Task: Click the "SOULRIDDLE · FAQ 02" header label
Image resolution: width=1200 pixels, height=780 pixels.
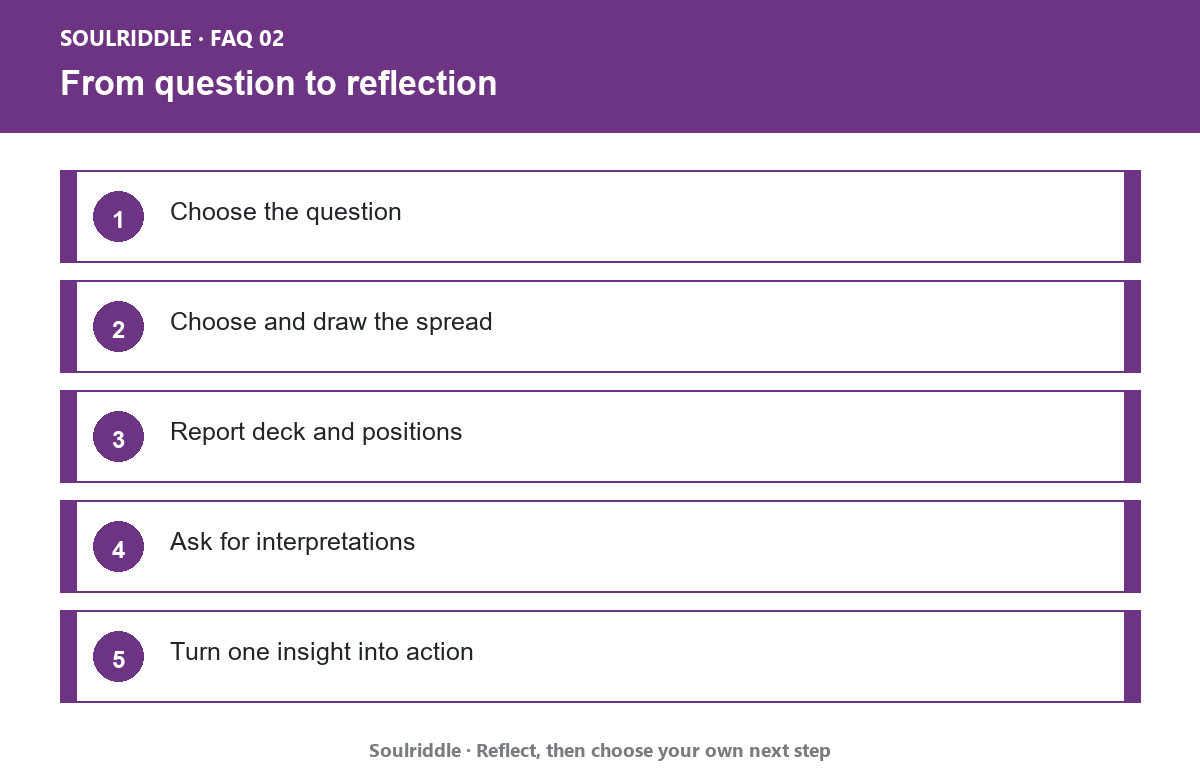Action: tap(172, 39)
